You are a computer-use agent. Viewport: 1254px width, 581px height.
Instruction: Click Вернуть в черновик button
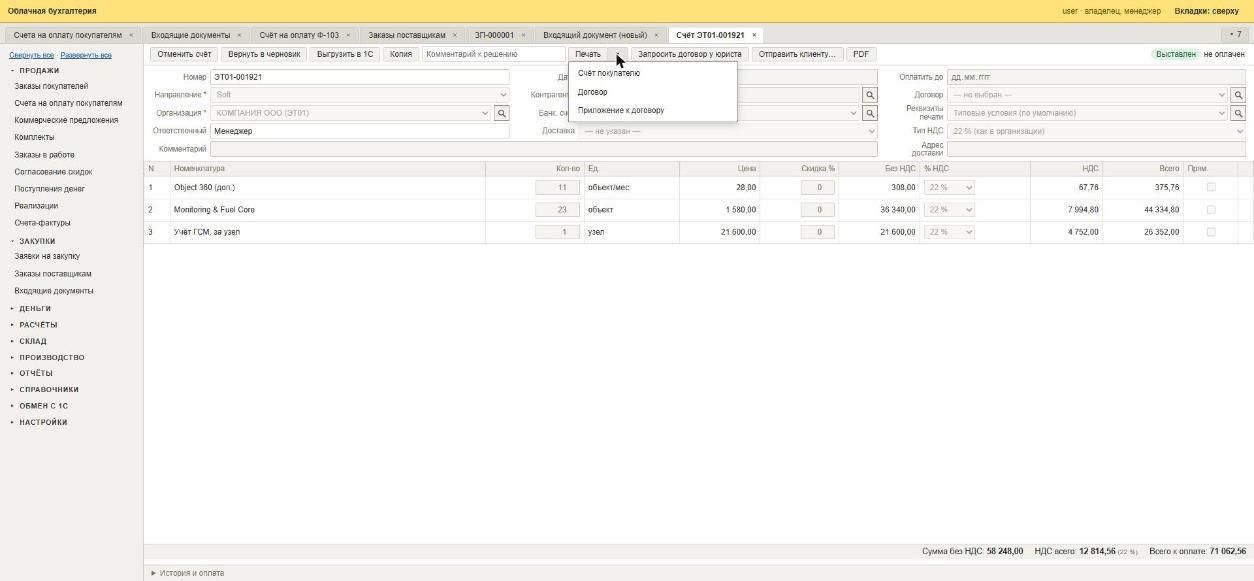coord(264,54)
